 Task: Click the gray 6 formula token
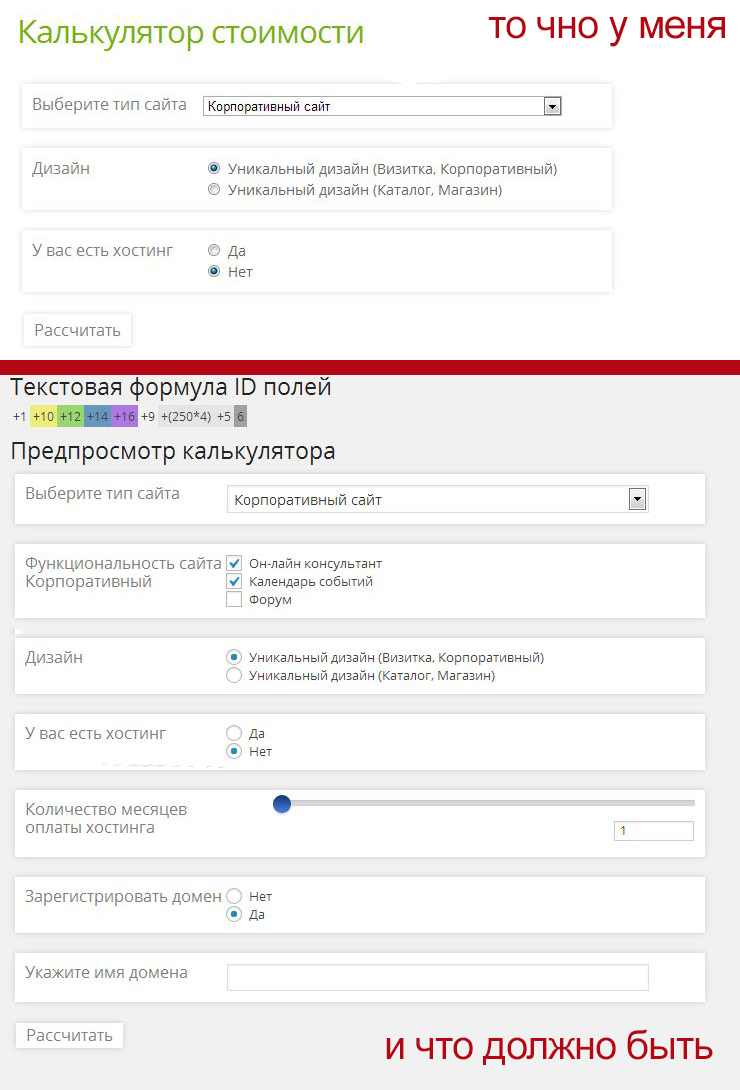[240, 416]
